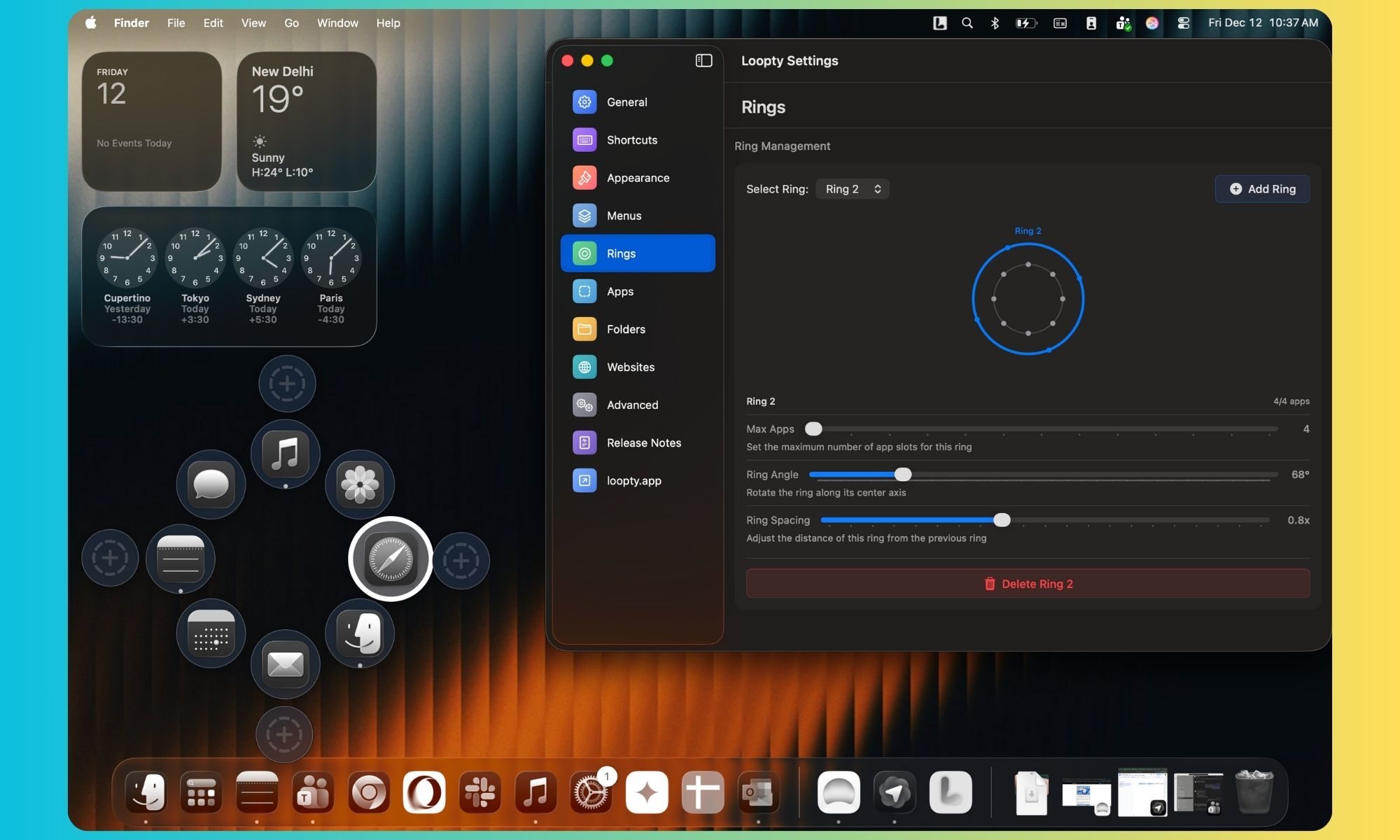Click the Delete Ring 2 button
Viewport: 1400px width, 840px height.
[x=1027, y=583]
